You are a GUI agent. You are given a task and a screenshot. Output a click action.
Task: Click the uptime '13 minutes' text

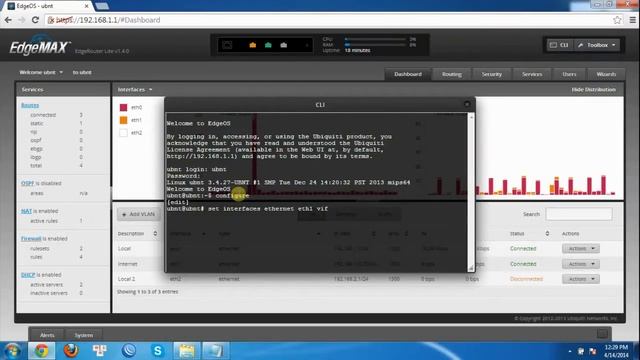(x=358, y=51)
